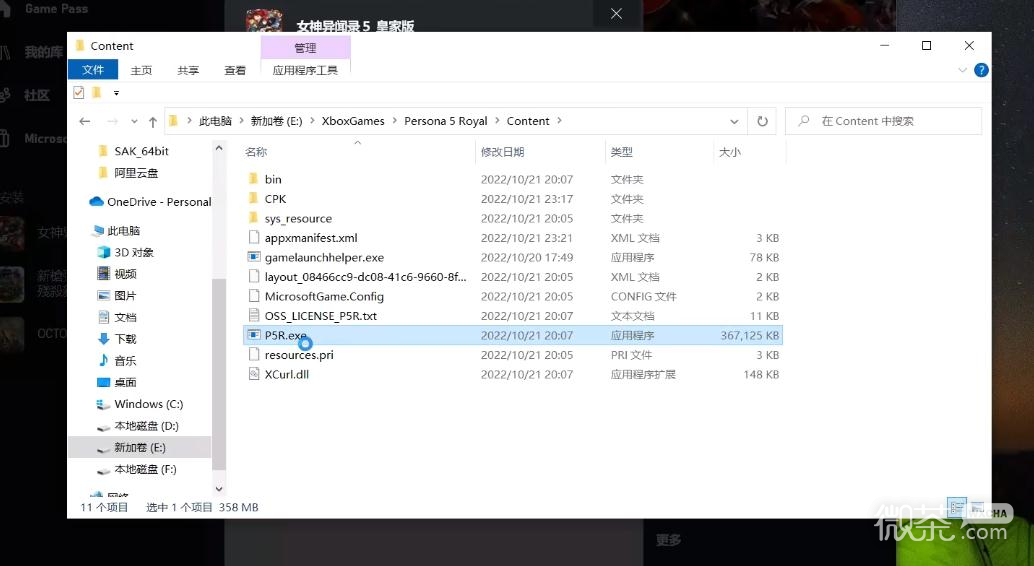Sort by 修改日期 column header

tap(502, 152)
